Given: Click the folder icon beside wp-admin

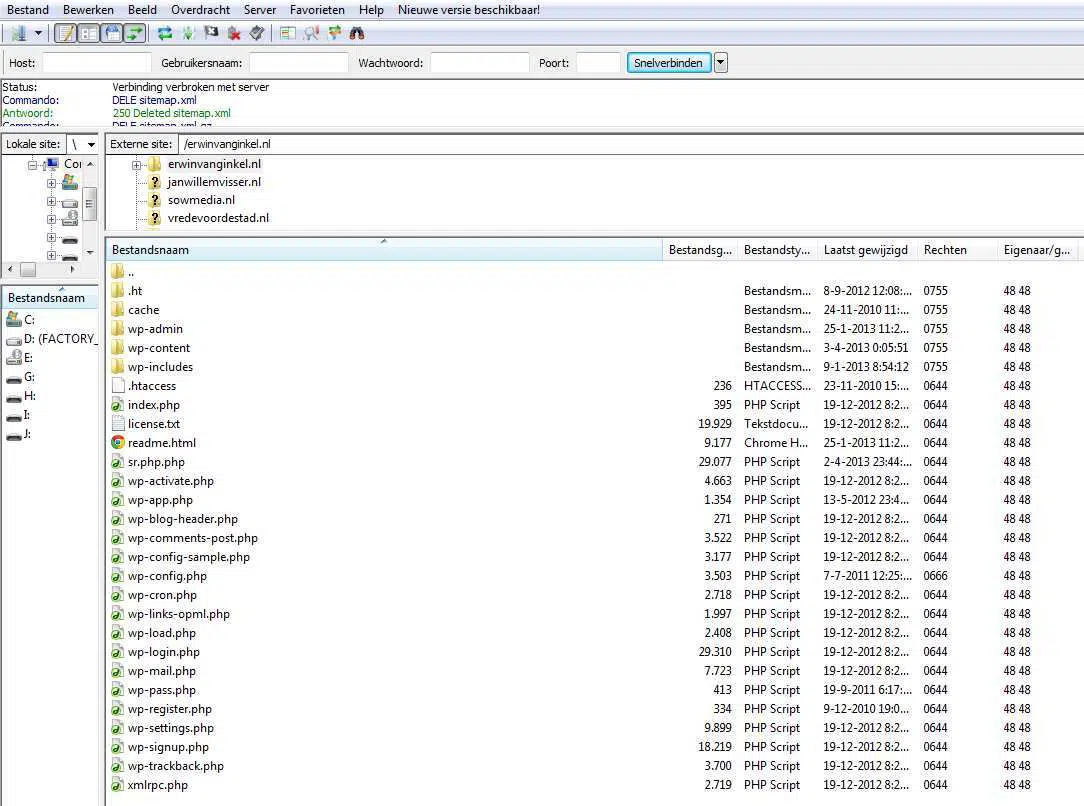Looking at the screenshot, I should pyautogui.click(x=118, y=328).
